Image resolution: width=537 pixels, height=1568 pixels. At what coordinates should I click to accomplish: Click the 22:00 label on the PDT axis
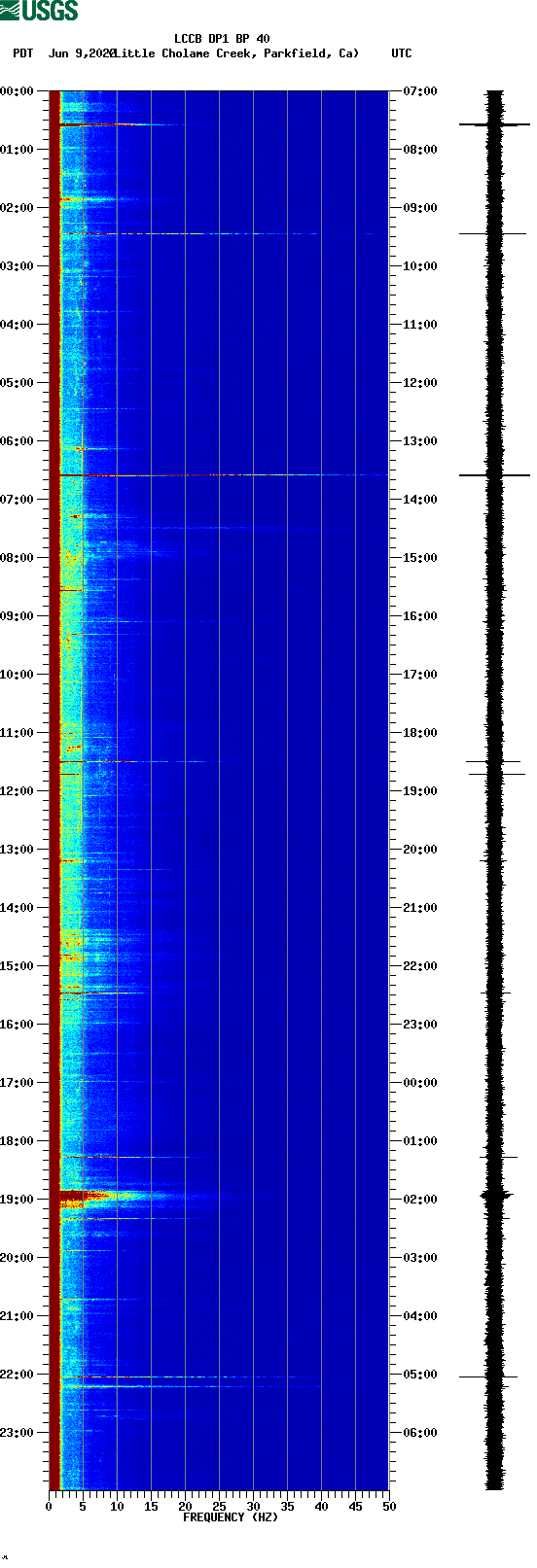[18, 1375]
